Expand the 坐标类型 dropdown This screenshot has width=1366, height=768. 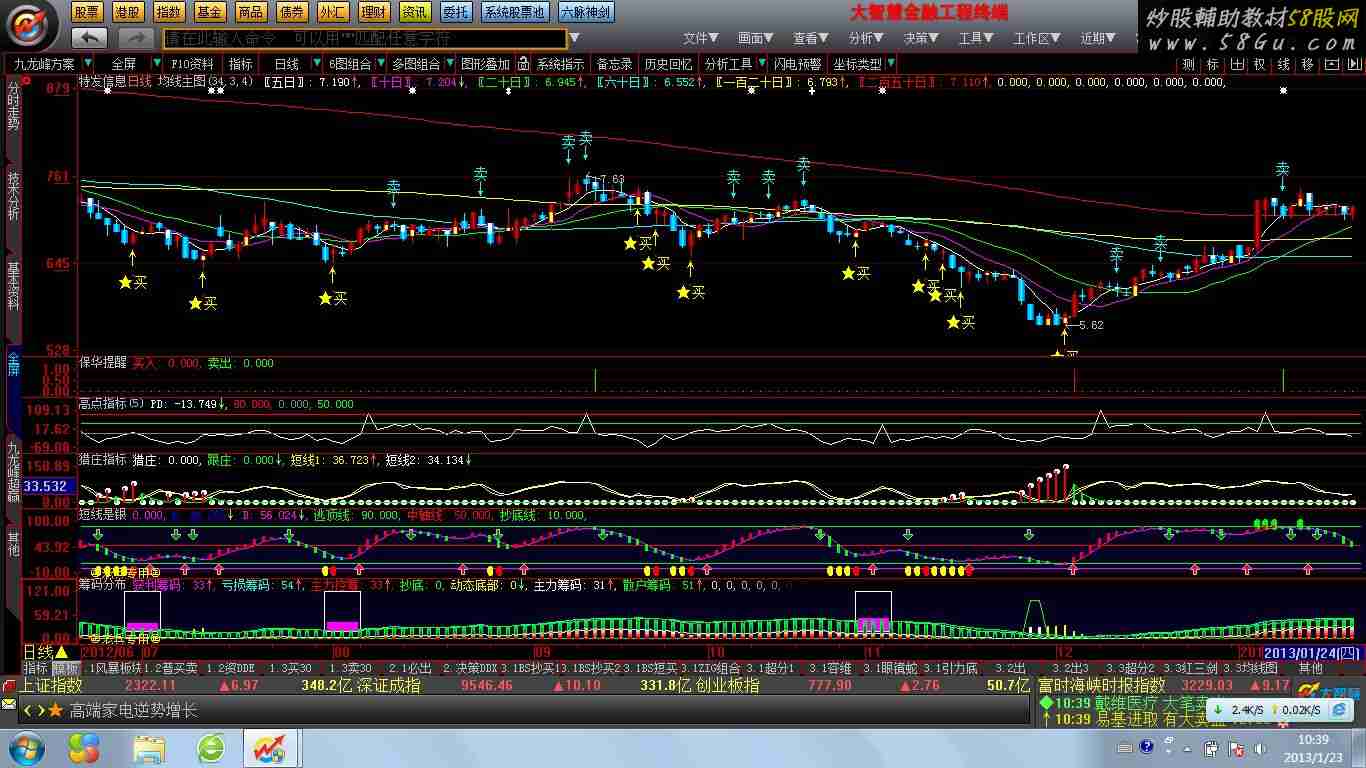[x=891, y=64]
